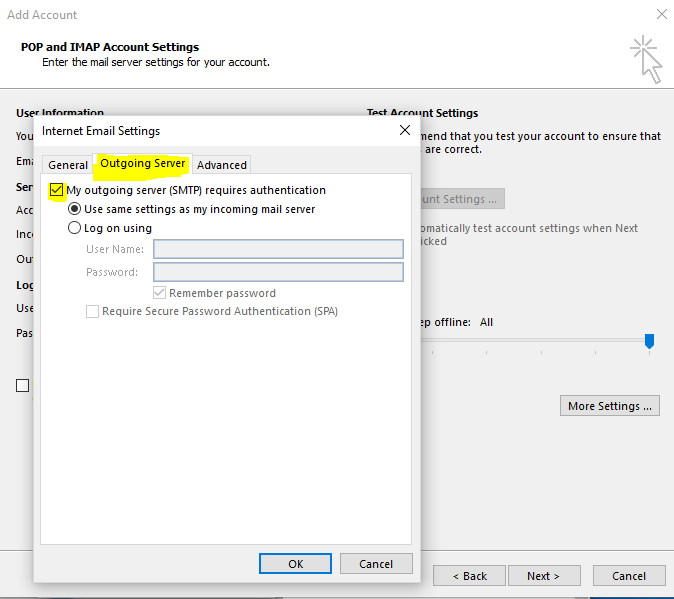
Task: Close the Internet Email Settings dialog
Action: (x=405, y=130)
